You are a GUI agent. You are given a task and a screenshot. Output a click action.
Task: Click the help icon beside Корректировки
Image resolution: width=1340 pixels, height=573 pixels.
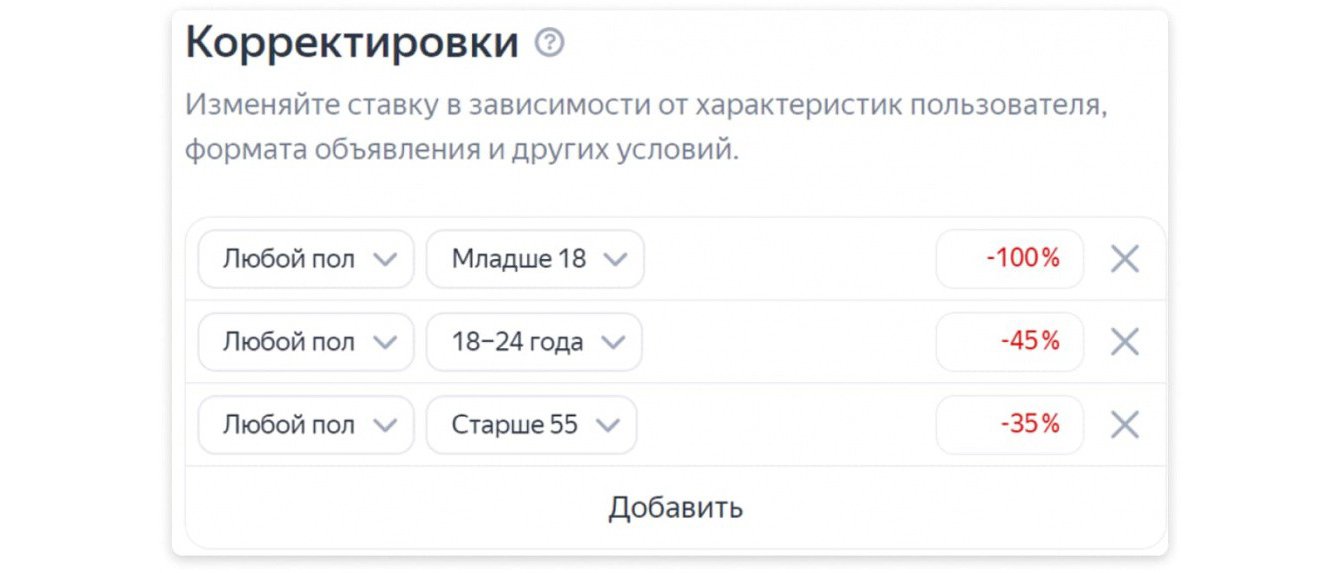click(549, 43)
